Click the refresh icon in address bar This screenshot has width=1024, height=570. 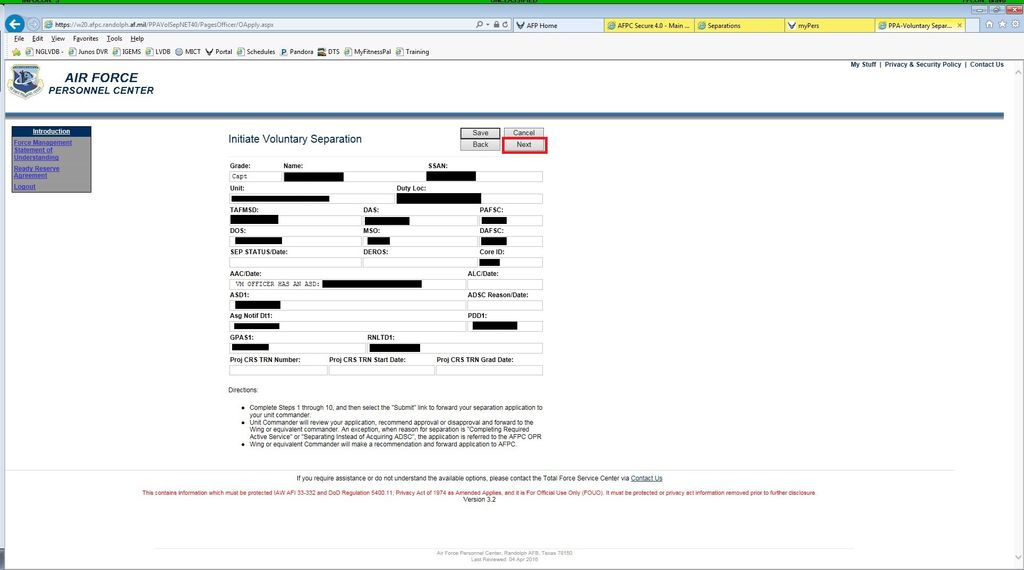[x=505, y=25]
